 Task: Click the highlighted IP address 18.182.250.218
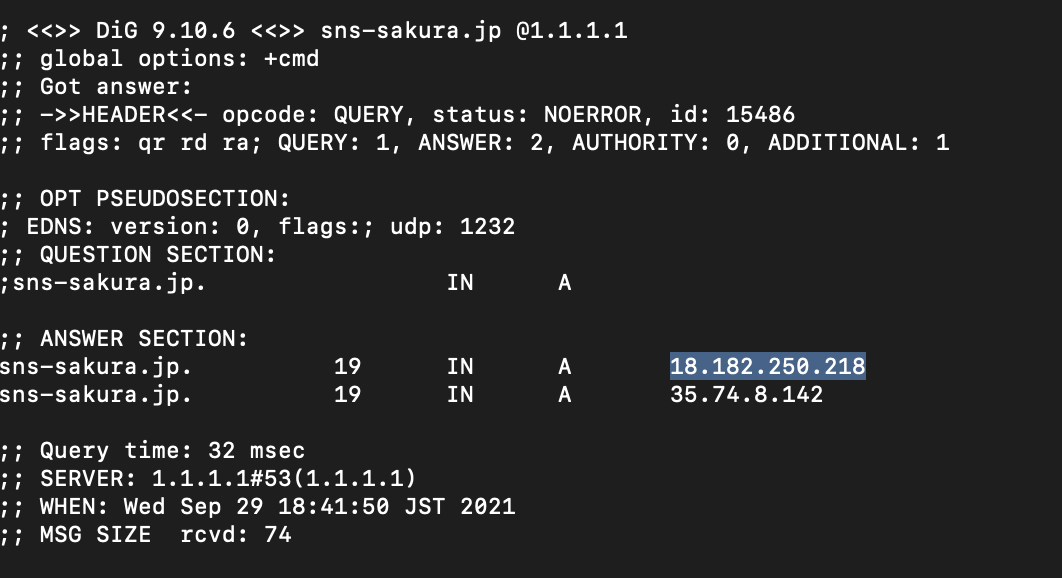click(x=767, y=367)
